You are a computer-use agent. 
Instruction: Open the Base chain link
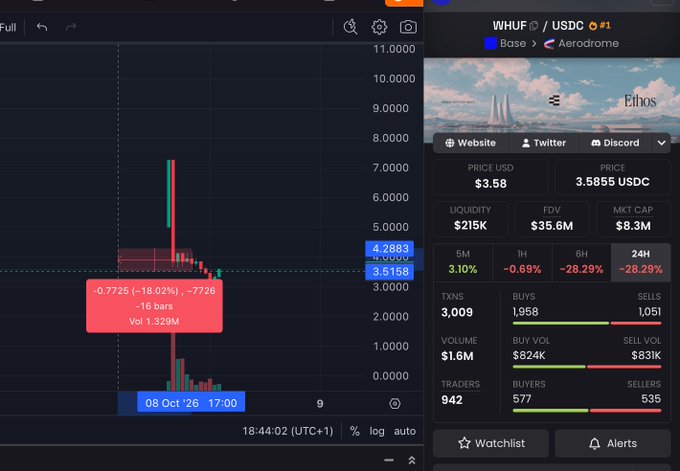coord(505,43)
